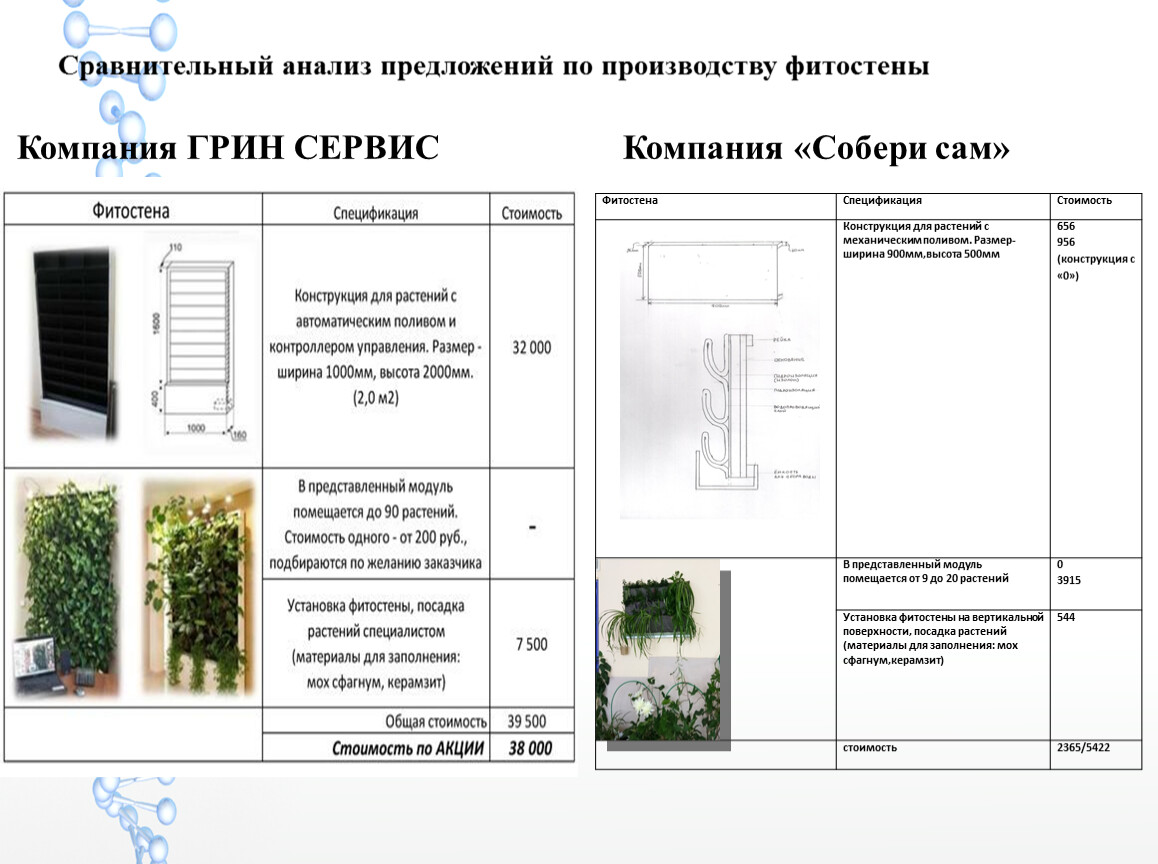Click the text 'Установка фитостены, посадка растений специалистом'
Image resolution: width=1158 pixels, height=864 pixels.
coord(376,619)
